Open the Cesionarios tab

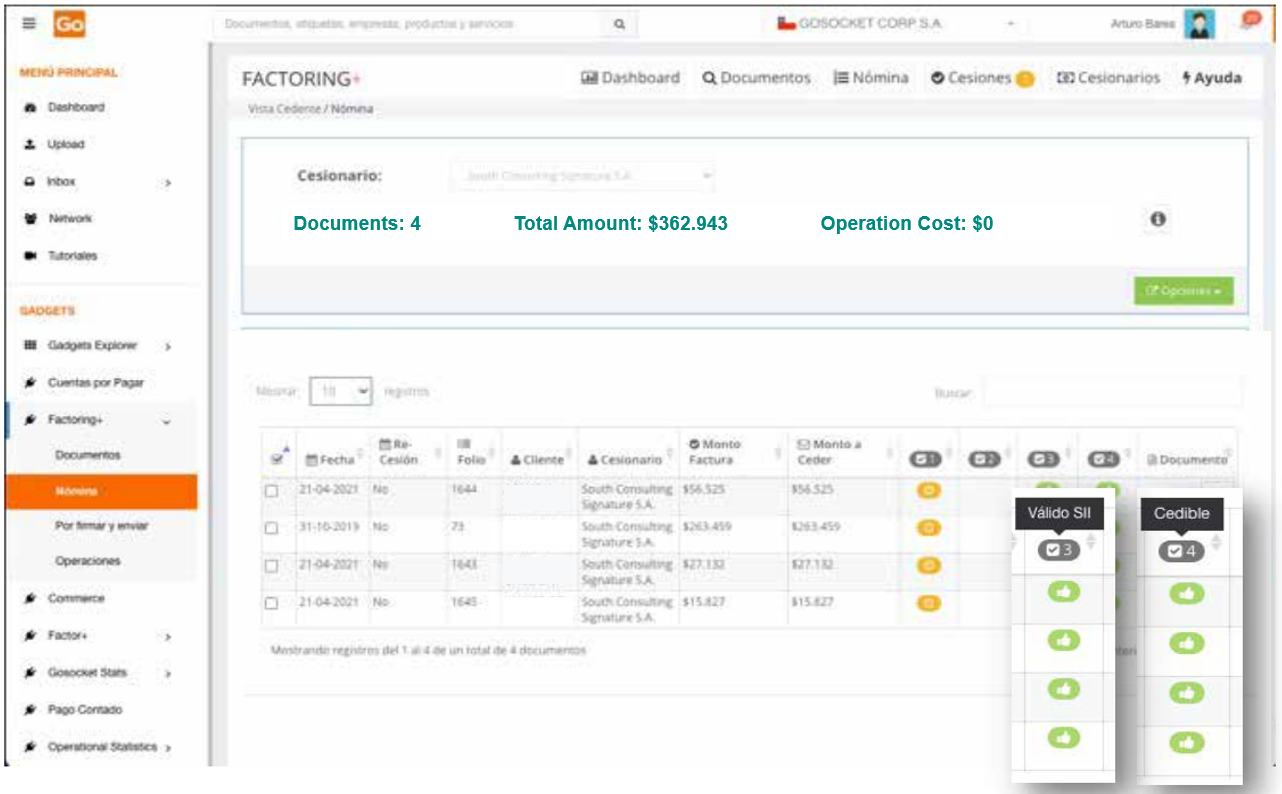point(1108,78)
